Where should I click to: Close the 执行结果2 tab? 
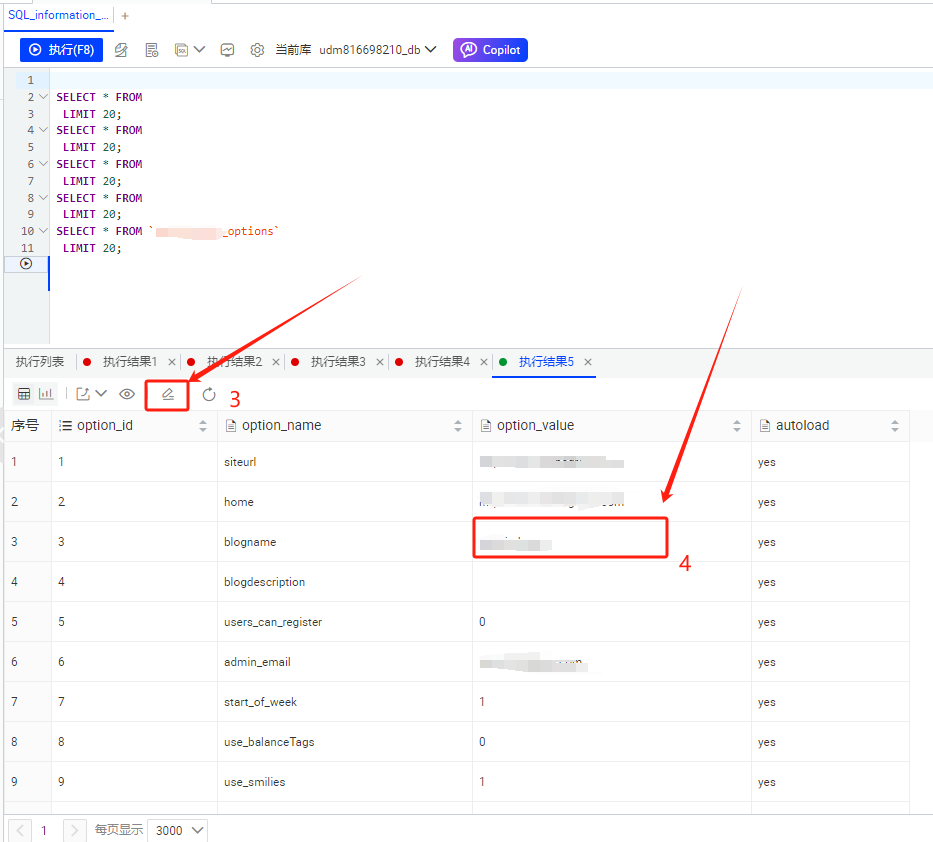coord(276,362)
